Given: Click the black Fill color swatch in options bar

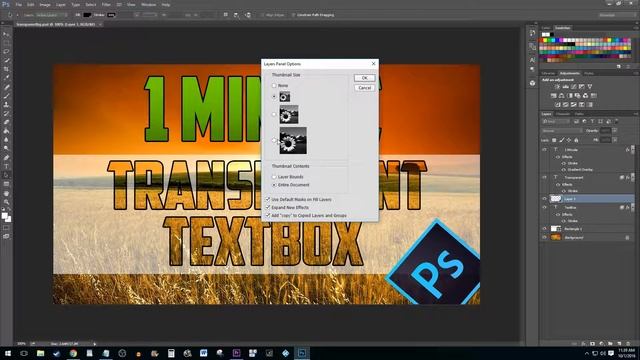Looking at the screenshot, I should tap(87, 15).
